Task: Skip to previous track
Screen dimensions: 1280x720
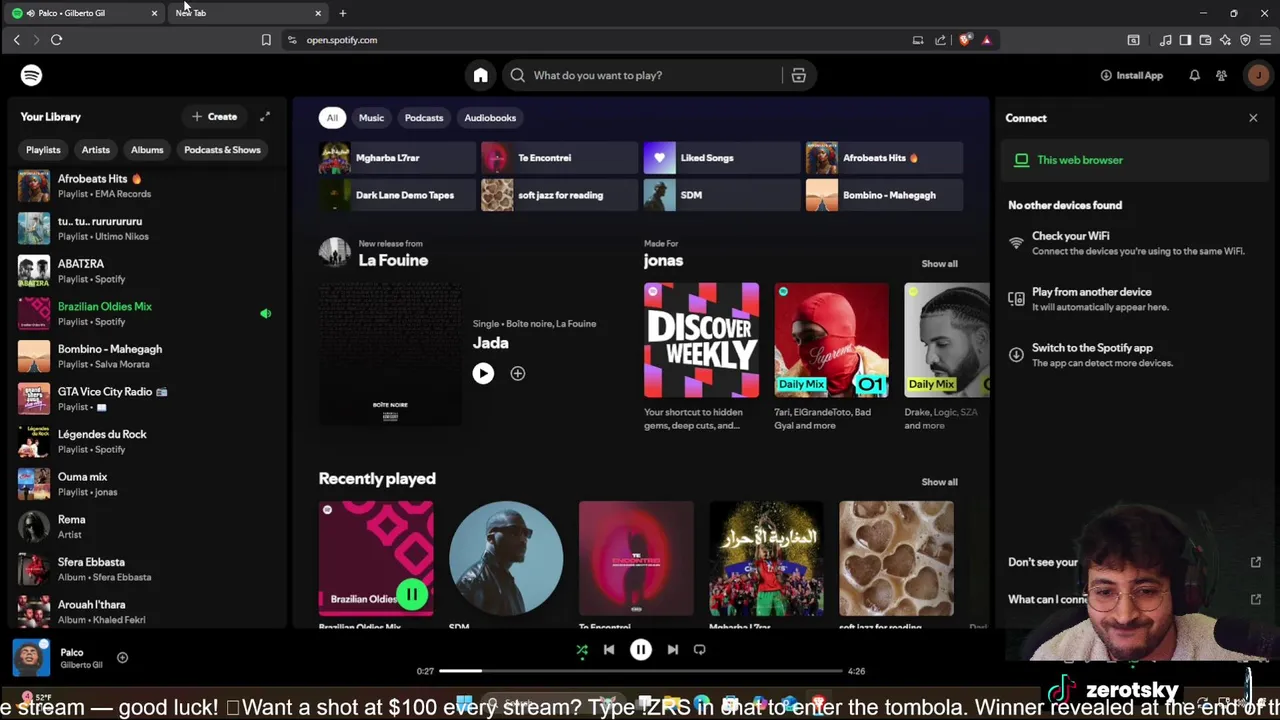Action: (609, 650)
